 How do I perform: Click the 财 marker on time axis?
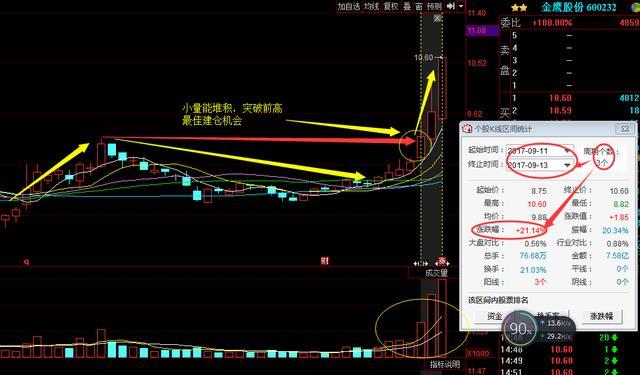[324, 260]
